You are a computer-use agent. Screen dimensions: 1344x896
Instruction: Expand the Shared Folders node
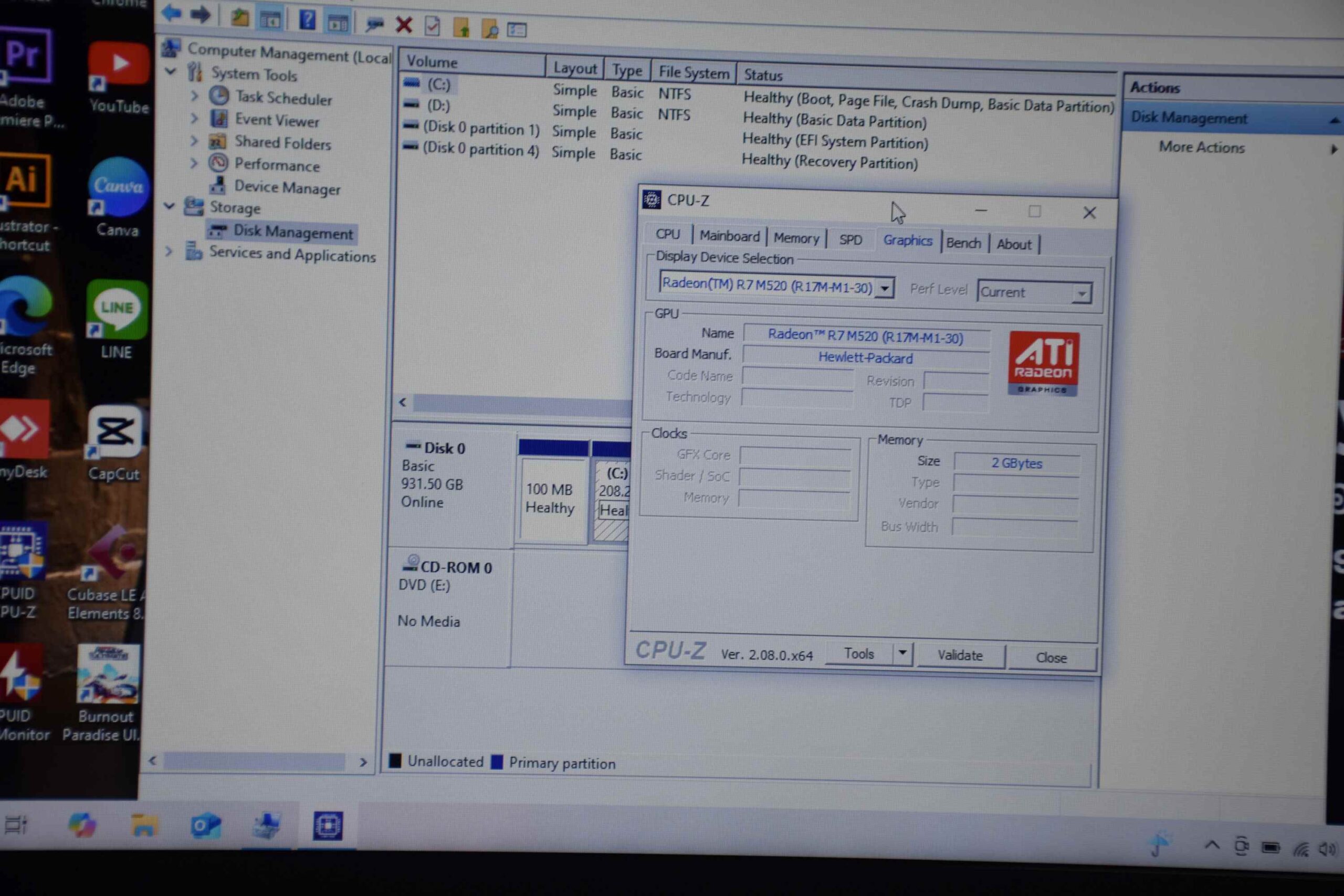(x=194, y=141)
